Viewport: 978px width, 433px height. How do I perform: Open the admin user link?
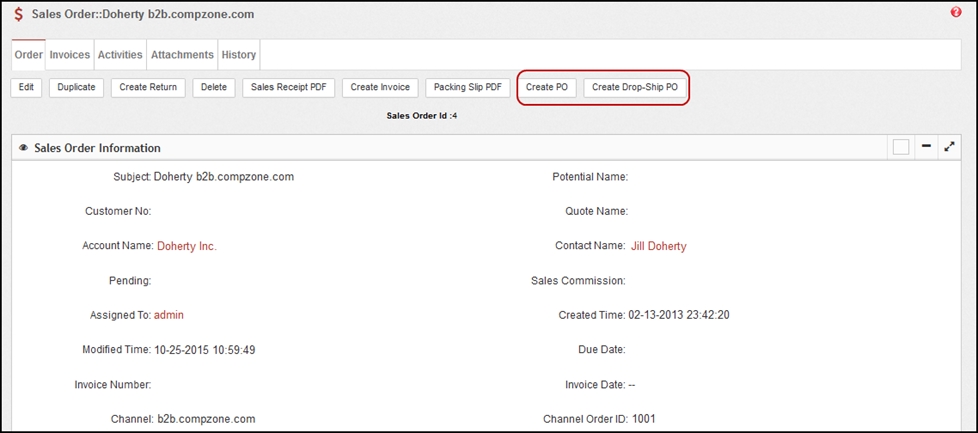169,315
